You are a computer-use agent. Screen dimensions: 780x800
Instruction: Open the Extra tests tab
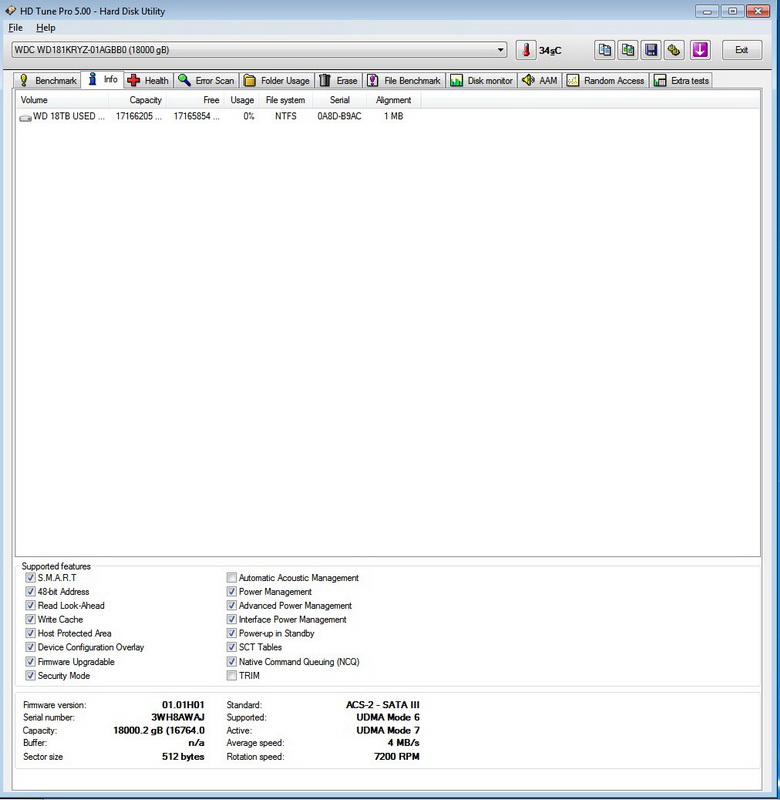pos(681,81)
